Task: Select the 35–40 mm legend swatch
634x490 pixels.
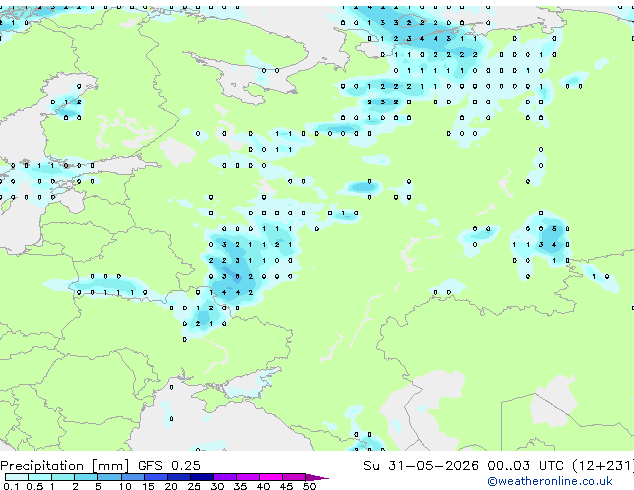Action: 247,477
